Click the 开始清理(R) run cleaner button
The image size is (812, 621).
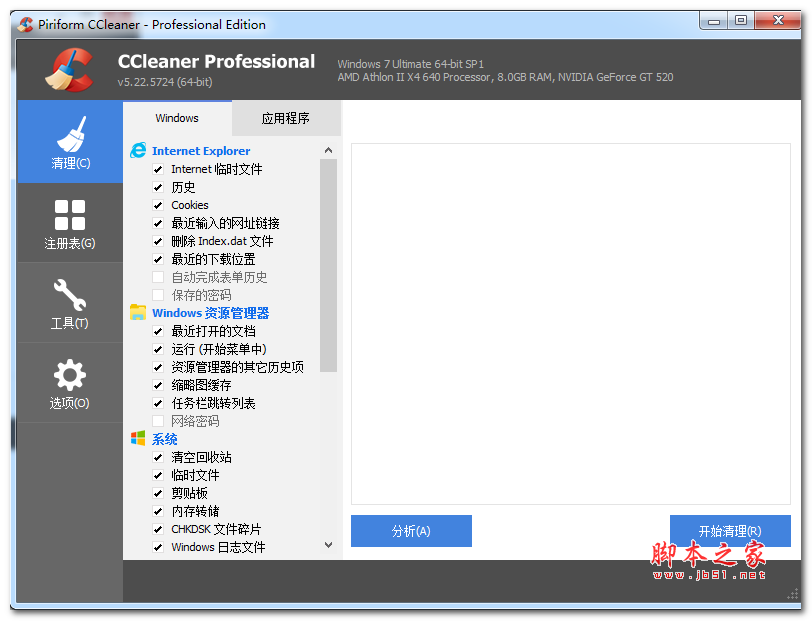tap(730, 531)
